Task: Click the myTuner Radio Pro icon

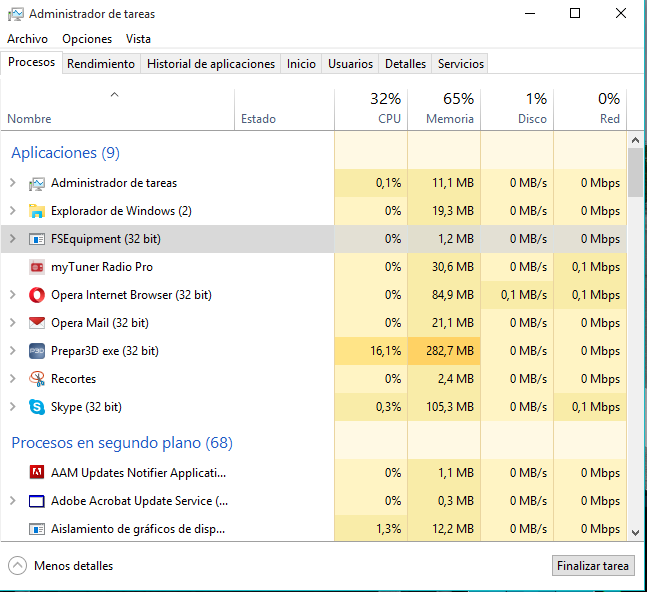Action: pos(37,267)
